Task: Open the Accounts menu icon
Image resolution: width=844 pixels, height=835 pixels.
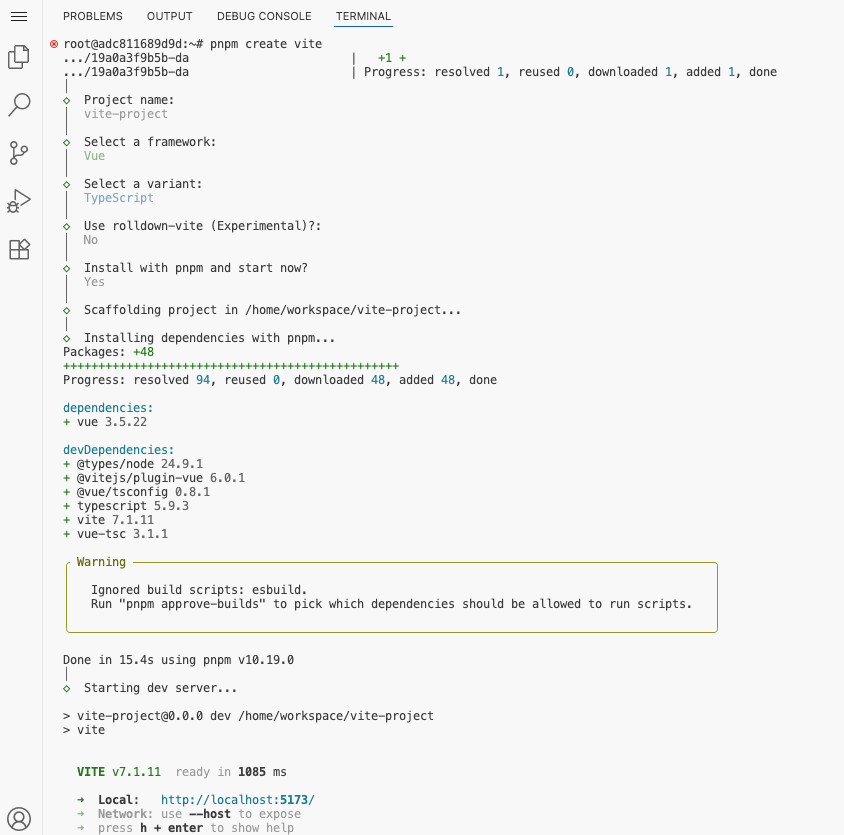Action: coord(19,819)
